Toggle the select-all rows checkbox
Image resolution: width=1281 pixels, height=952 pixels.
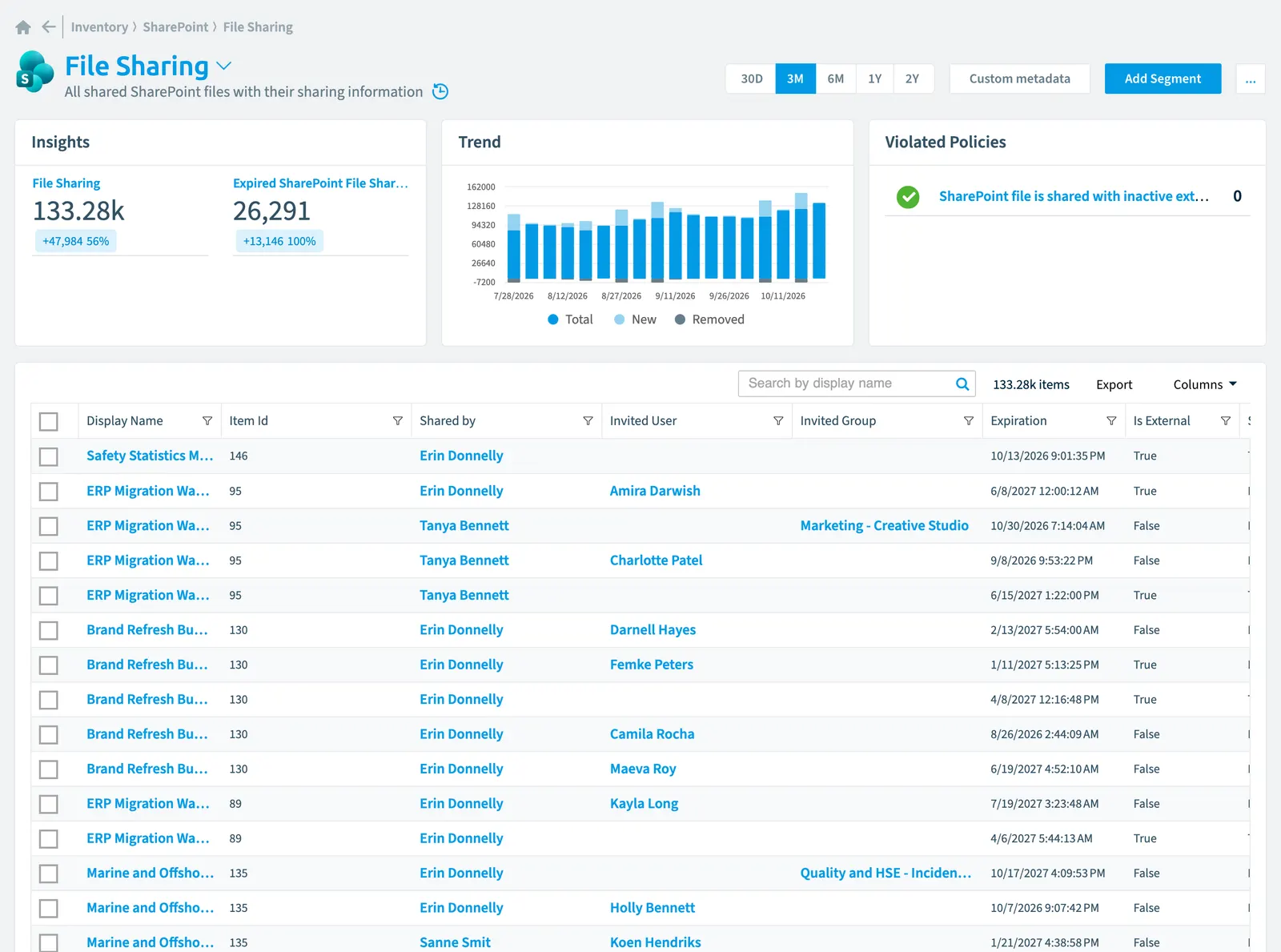49,421
